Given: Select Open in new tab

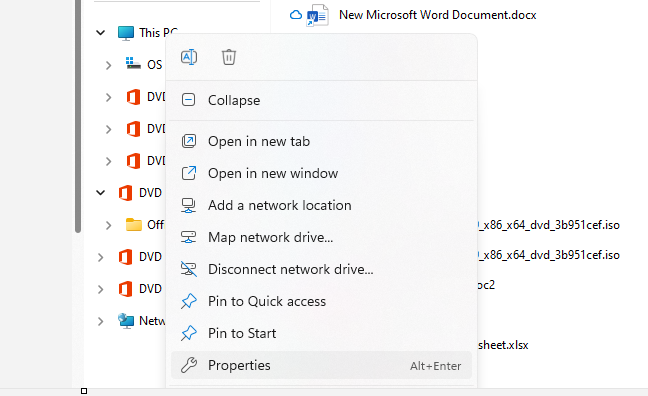Looking at the screenshot, I should click(x=321, y=141).
